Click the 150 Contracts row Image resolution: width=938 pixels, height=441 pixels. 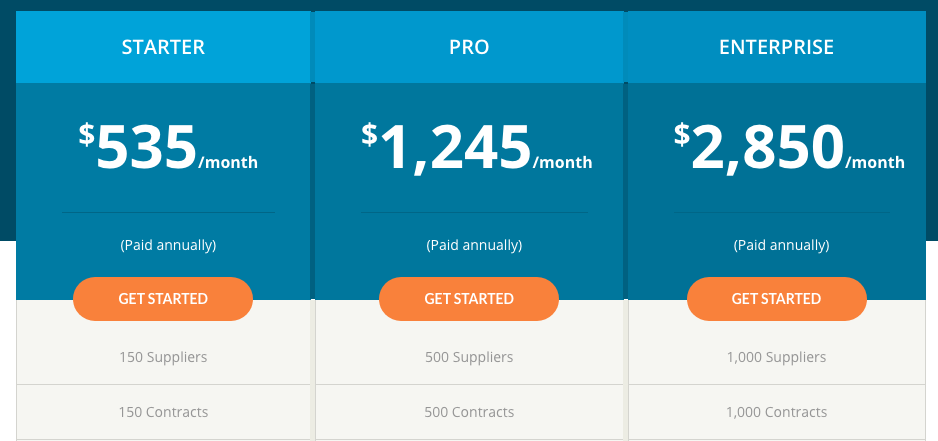163,412
